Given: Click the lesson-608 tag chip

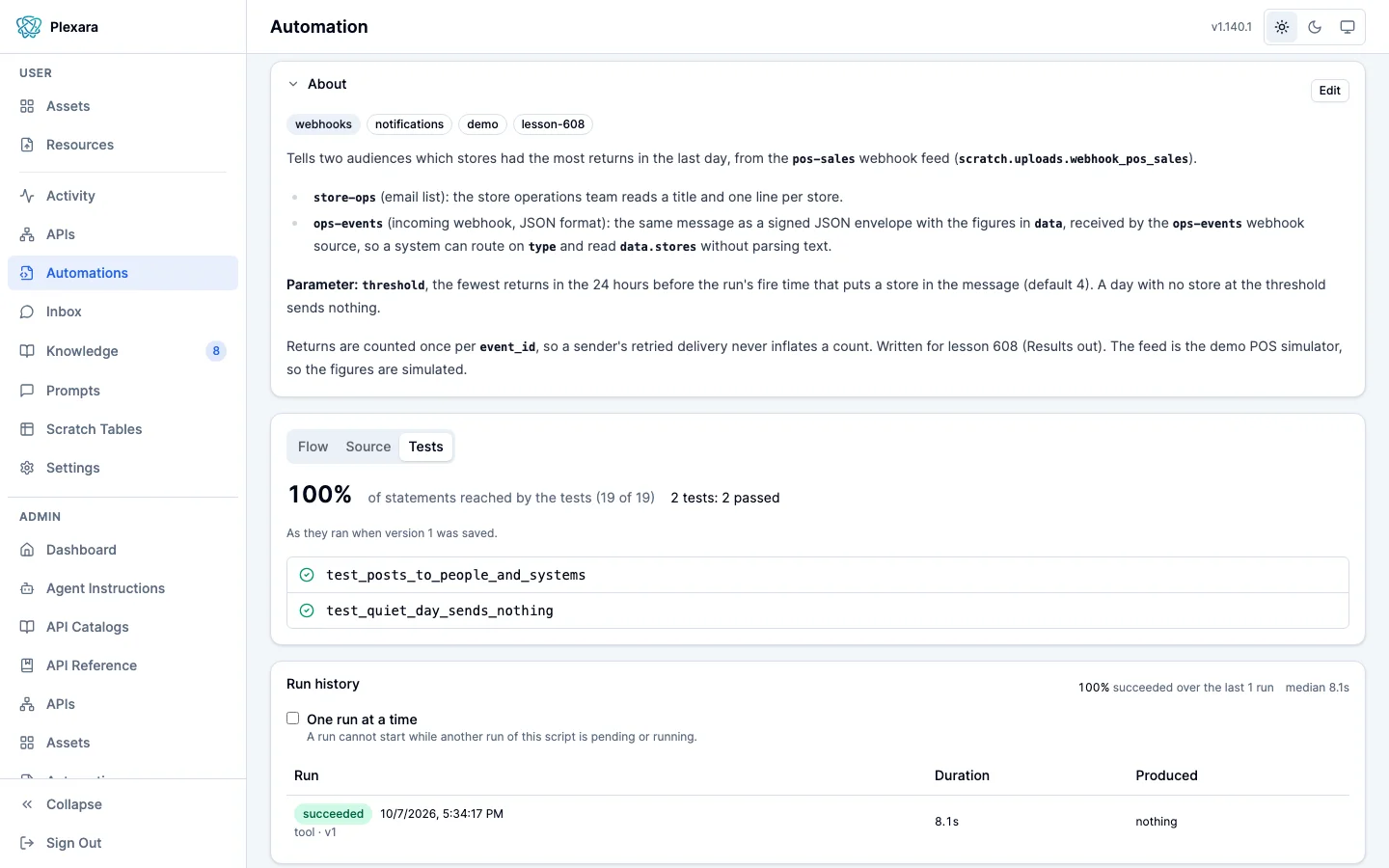Looking at the screenshot, I should [553, 124].
